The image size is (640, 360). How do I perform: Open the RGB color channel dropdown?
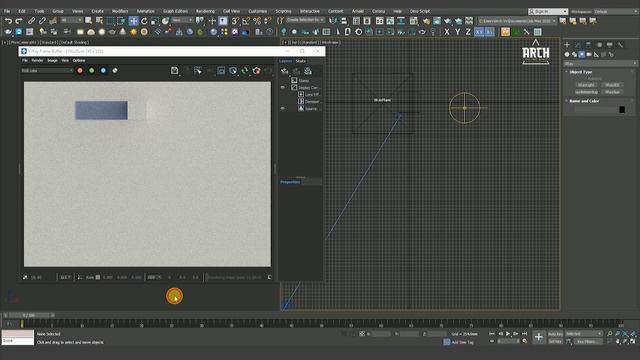pos(47,71)
